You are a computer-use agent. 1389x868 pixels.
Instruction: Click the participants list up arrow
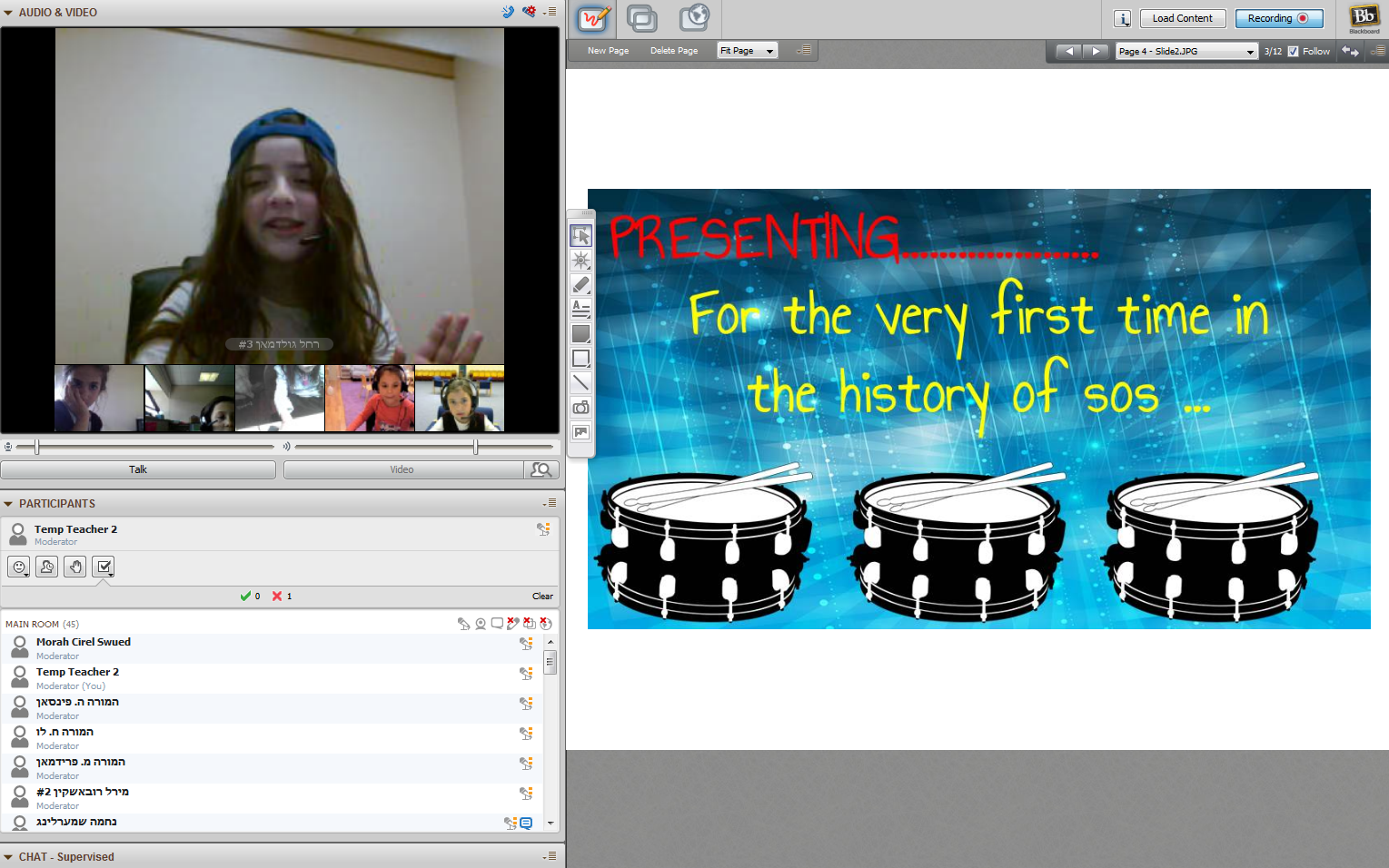[x=551, y=642]
